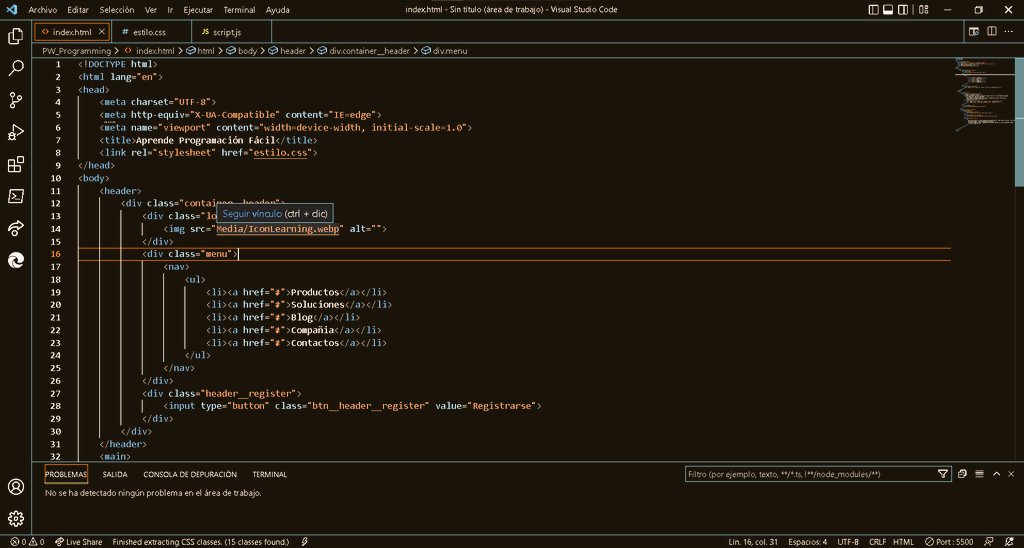
Task: Change CRLF line ending in status bar
Action: click(877, 542)
